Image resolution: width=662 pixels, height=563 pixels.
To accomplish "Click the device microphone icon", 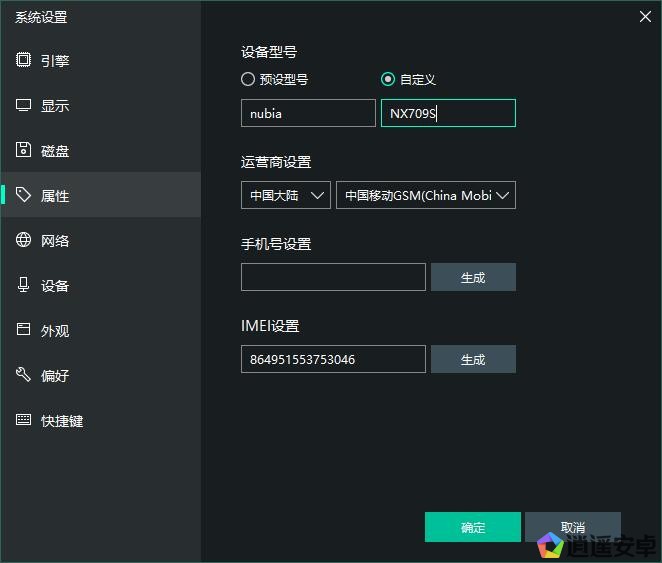I will (x=24, y=285).
